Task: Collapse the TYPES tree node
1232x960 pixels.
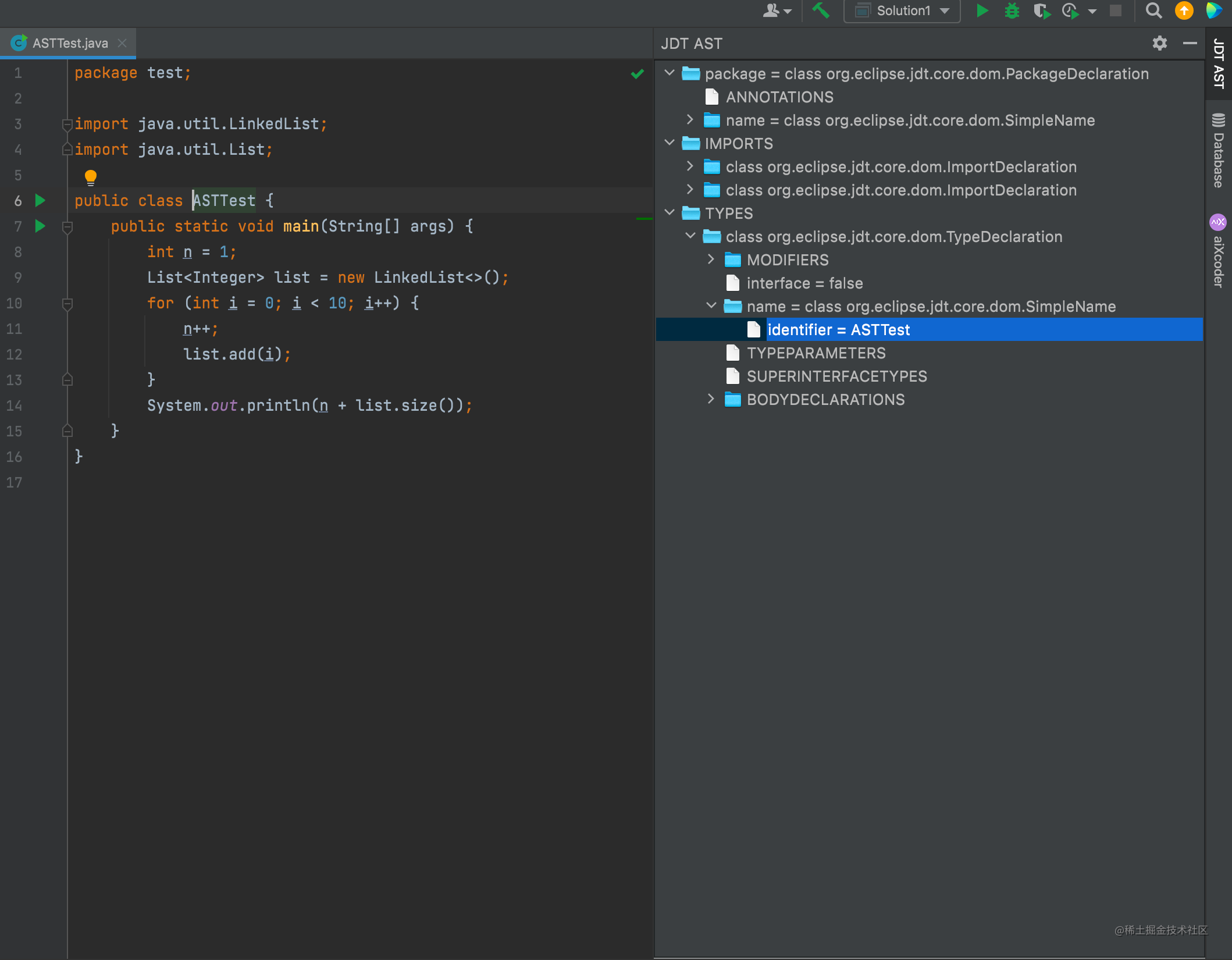Action: pos(670,213)
